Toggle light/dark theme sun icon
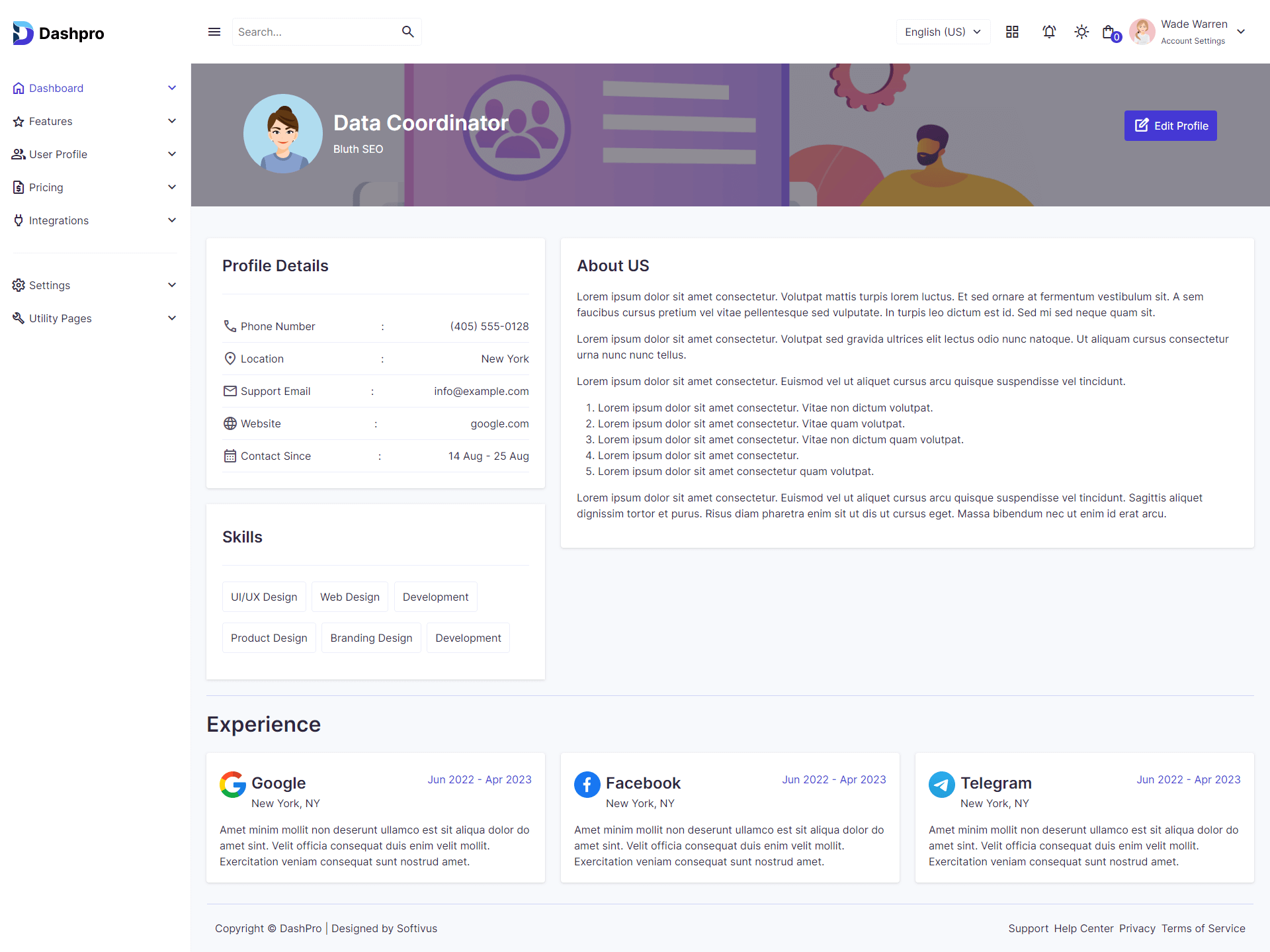The image size is (1270, 952). (x=1081, y=32)
